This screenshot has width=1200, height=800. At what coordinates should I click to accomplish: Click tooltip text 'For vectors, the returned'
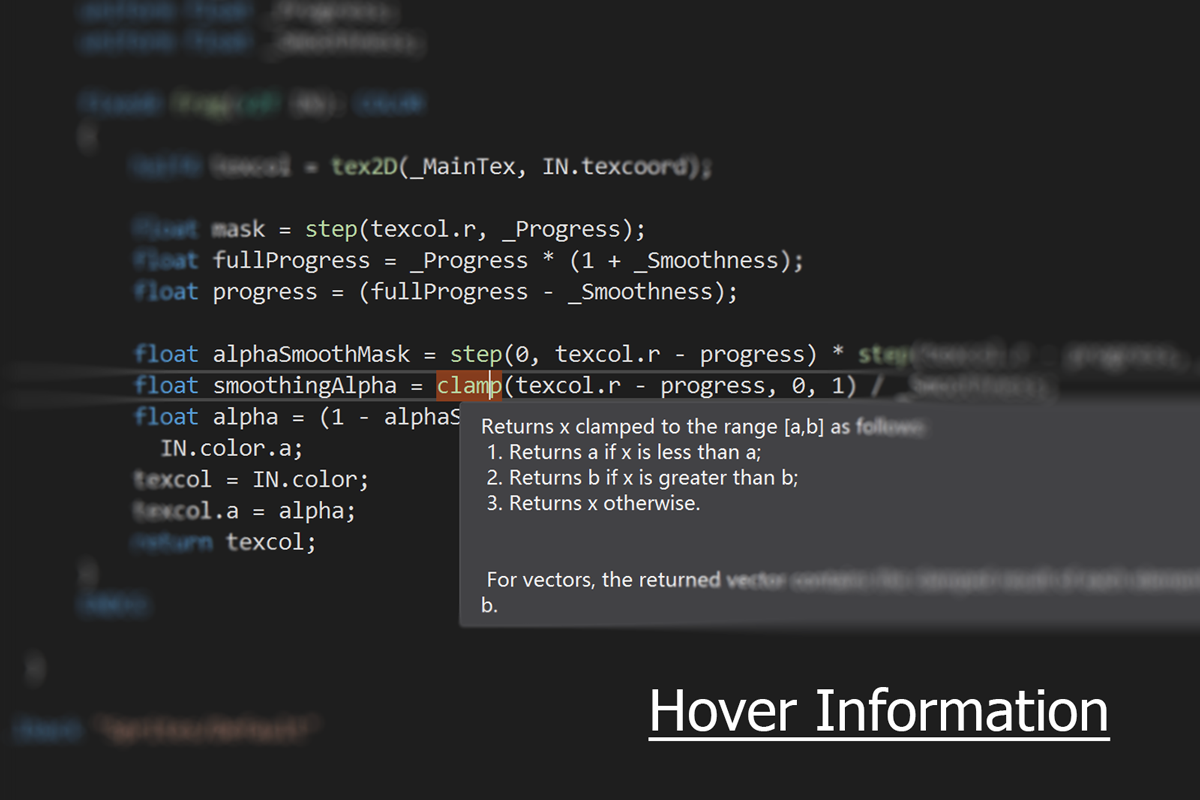coord(603,579)
